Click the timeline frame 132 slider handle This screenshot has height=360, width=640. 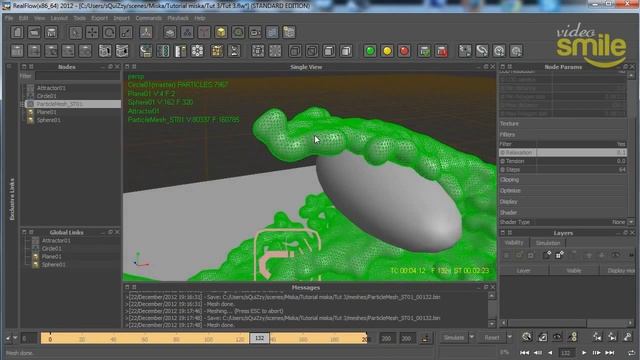pos(260,338)
